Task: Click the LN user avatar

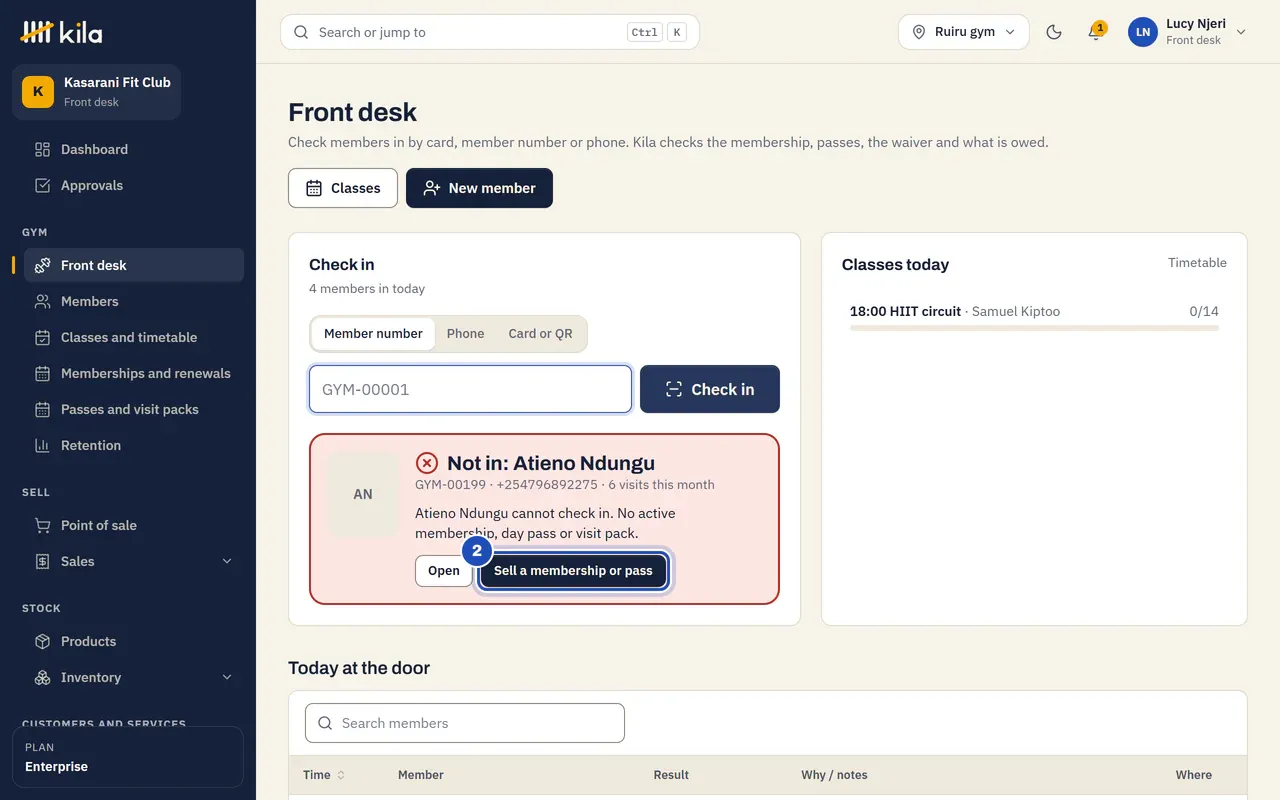Action: [x=1143, y=32]
